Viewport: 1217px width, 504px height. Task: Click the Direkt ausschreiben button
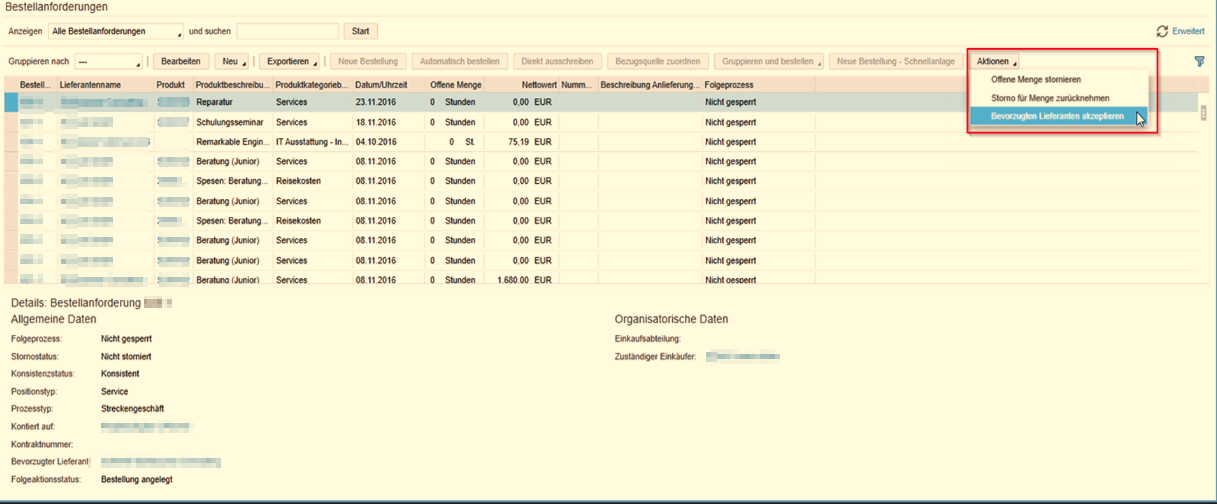[556, 61]
